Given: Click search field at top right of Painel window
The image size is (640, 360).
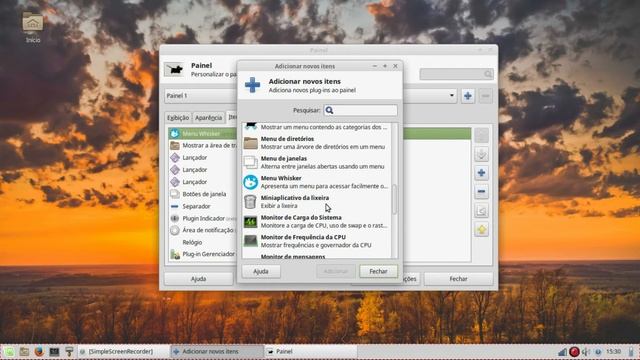Looking at the screenshot, I should [x=456, y=74].
